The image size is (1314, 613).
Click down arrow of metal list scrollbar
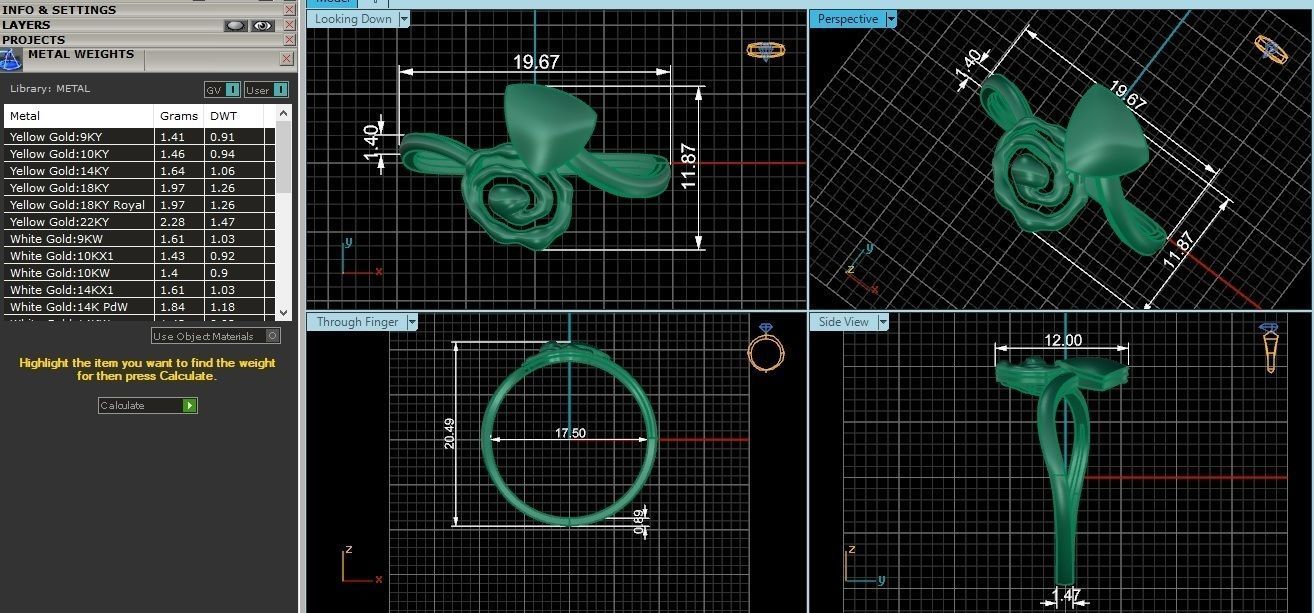[283, 313]
